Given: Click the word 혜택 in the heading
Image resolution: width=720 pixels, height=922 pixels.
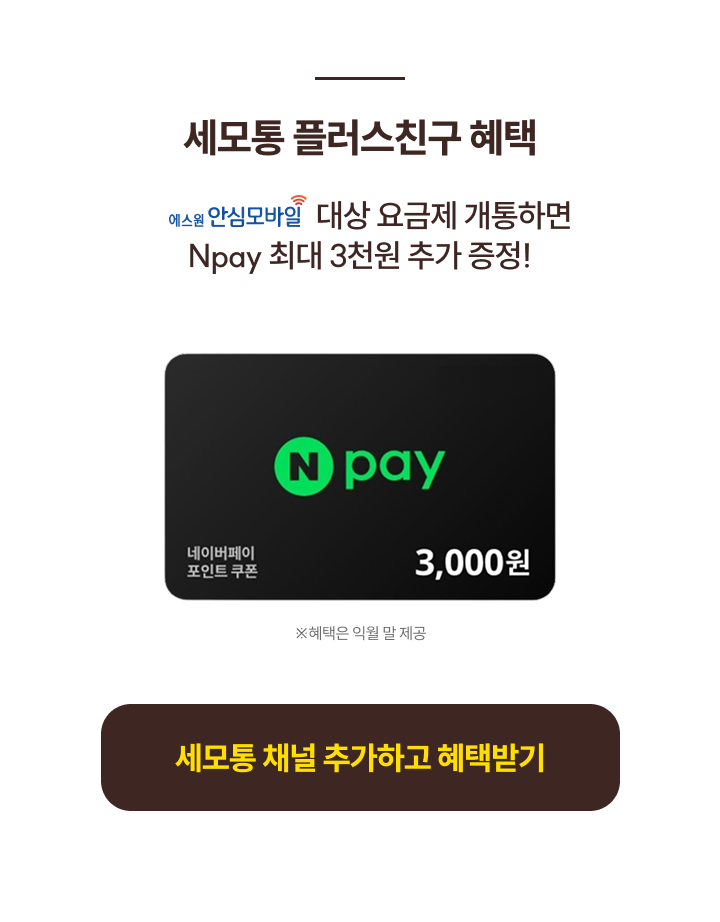Looking at the screenshot, I should tap(503, 138).
